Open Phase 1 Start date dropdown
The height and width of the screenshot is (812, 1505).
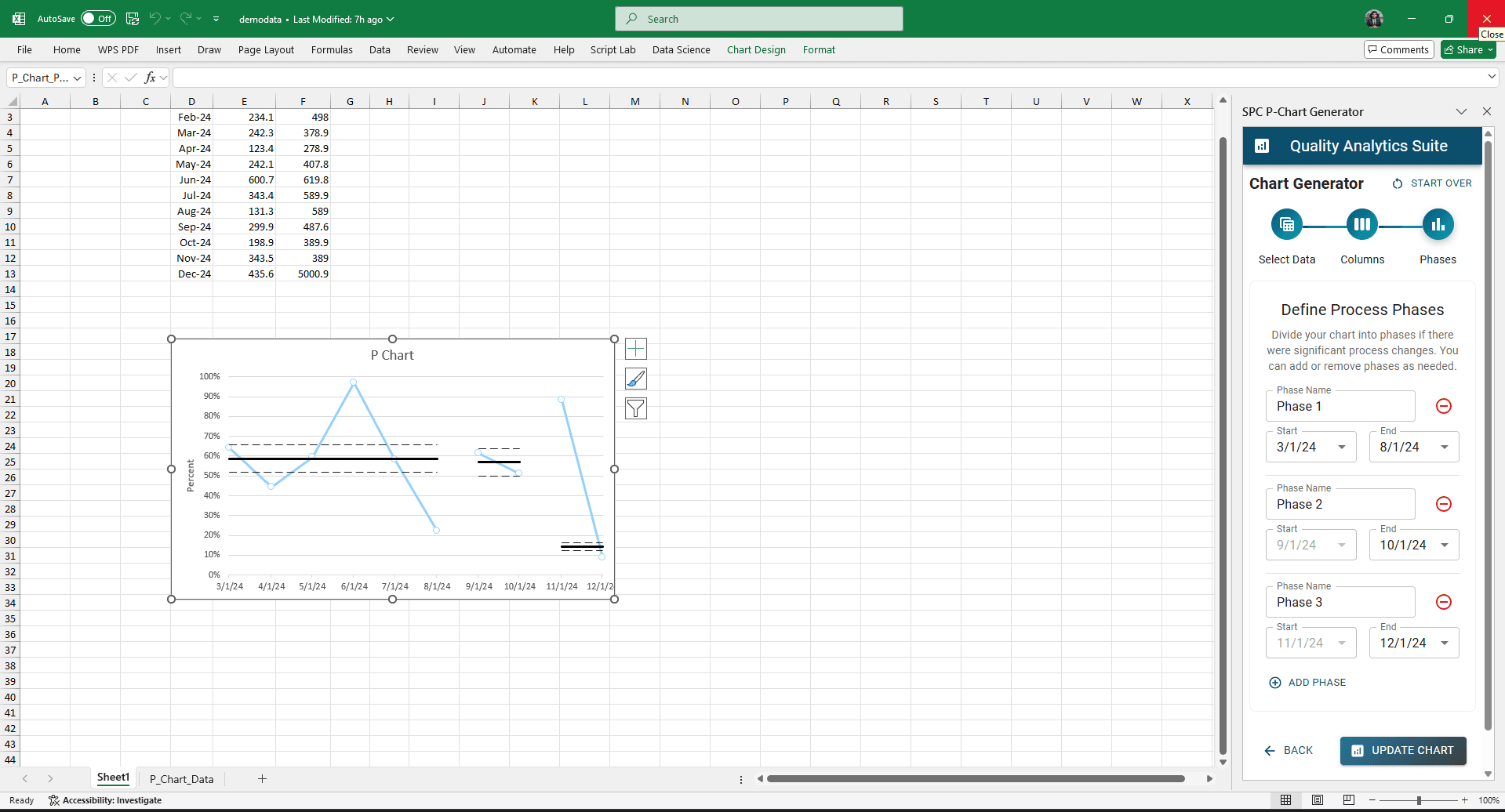(x=1311, y=447)
